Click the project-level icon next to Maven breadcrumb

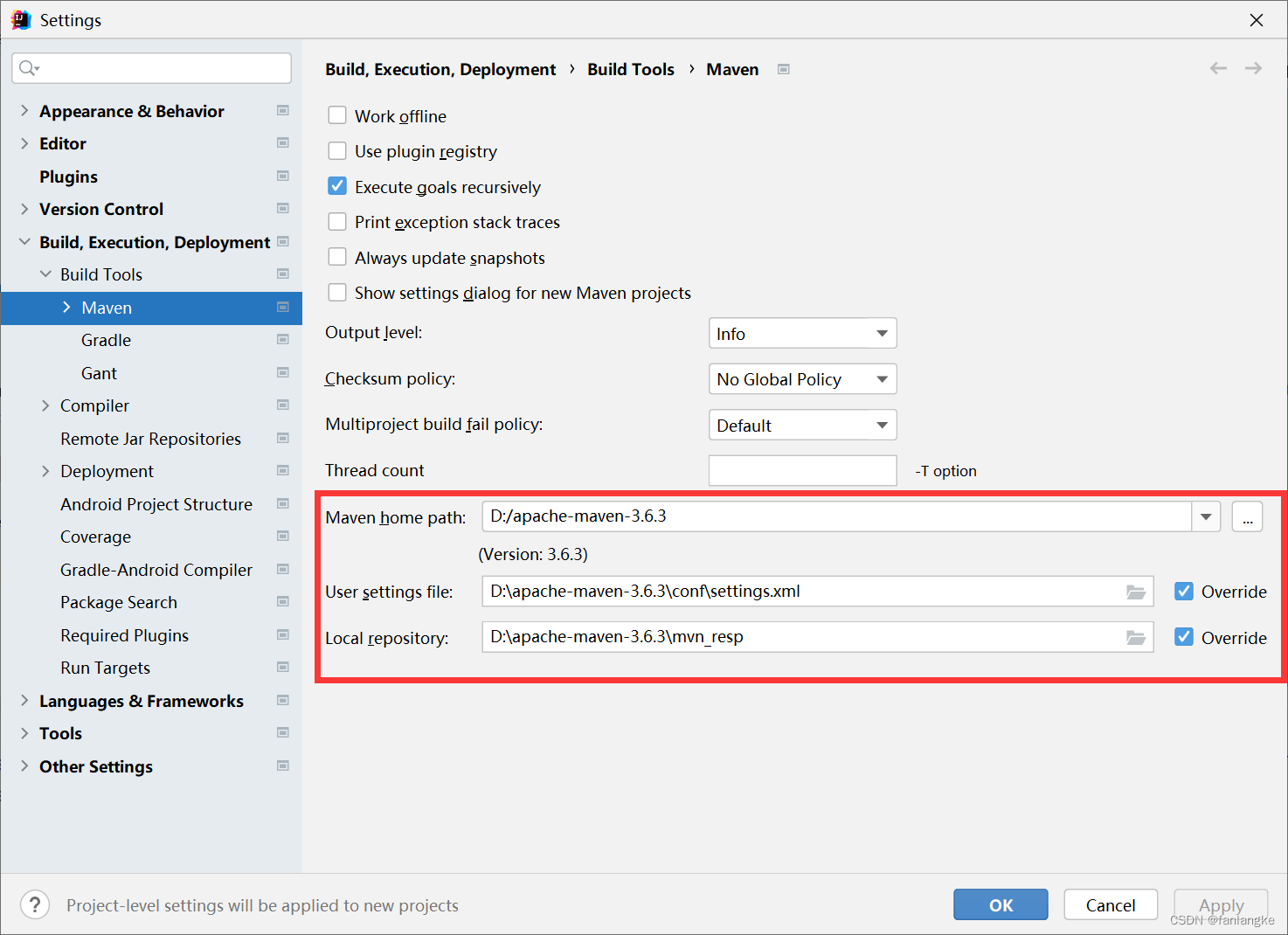tap(784, 69)
